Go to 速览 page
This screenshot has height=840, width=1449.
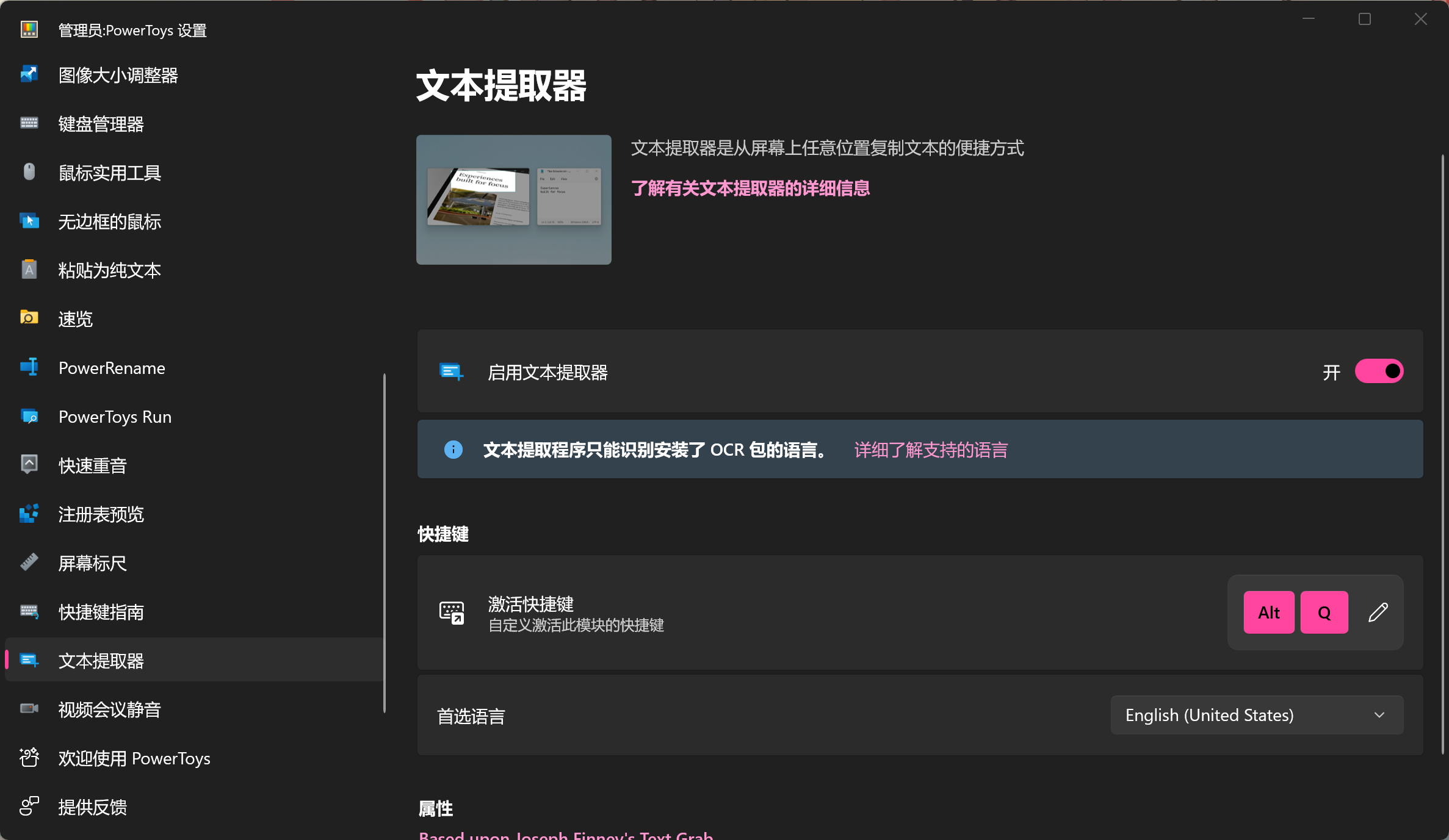[x=194, y=318]
